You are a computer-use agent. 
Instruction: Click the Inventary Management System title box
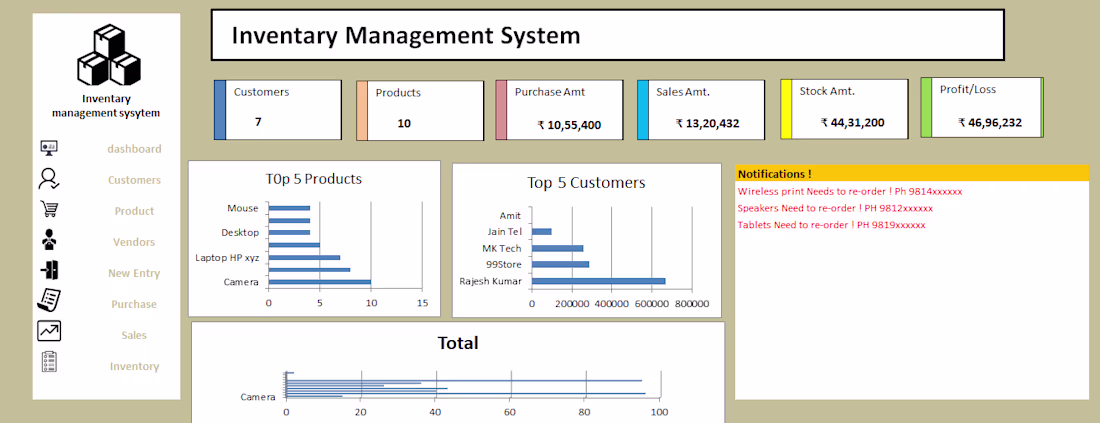click(x=608, y=35)
